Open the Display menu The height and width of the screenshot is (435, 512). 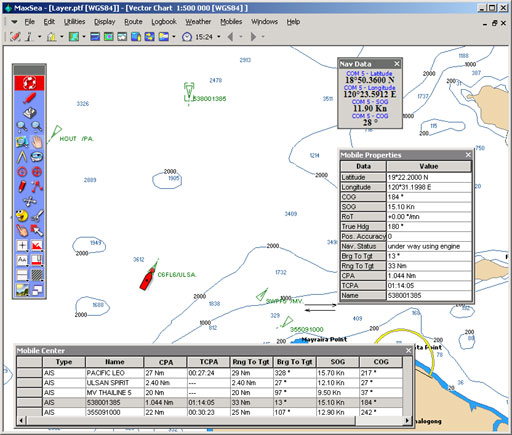(105, 22)
